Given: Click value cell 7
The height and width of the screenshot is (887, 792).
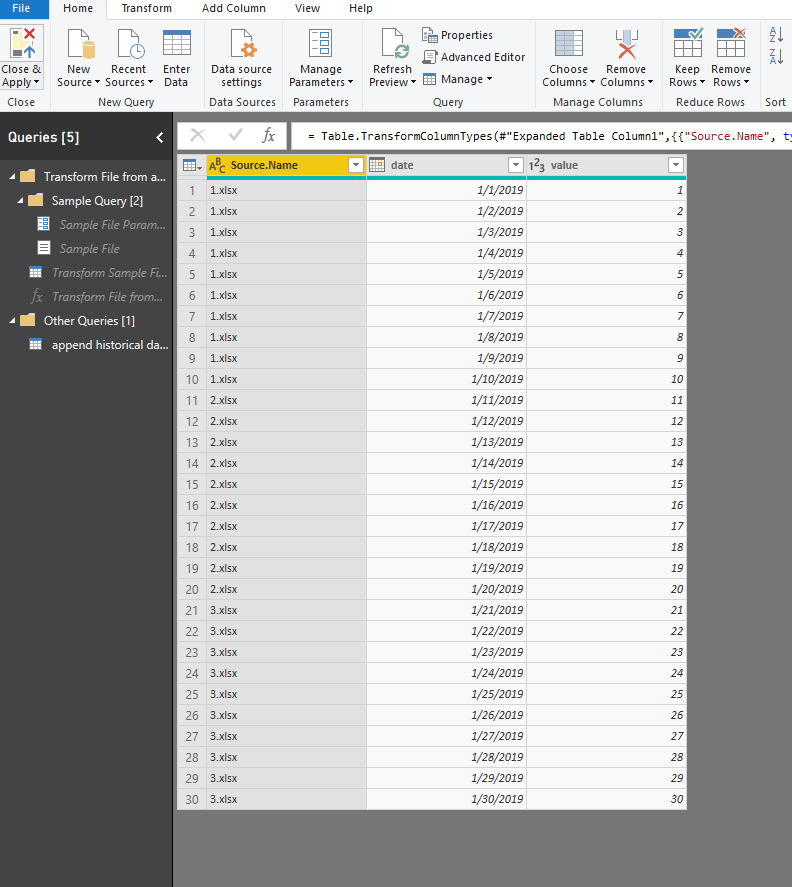Looking at the screenshot, I should (x=606, y=316).
